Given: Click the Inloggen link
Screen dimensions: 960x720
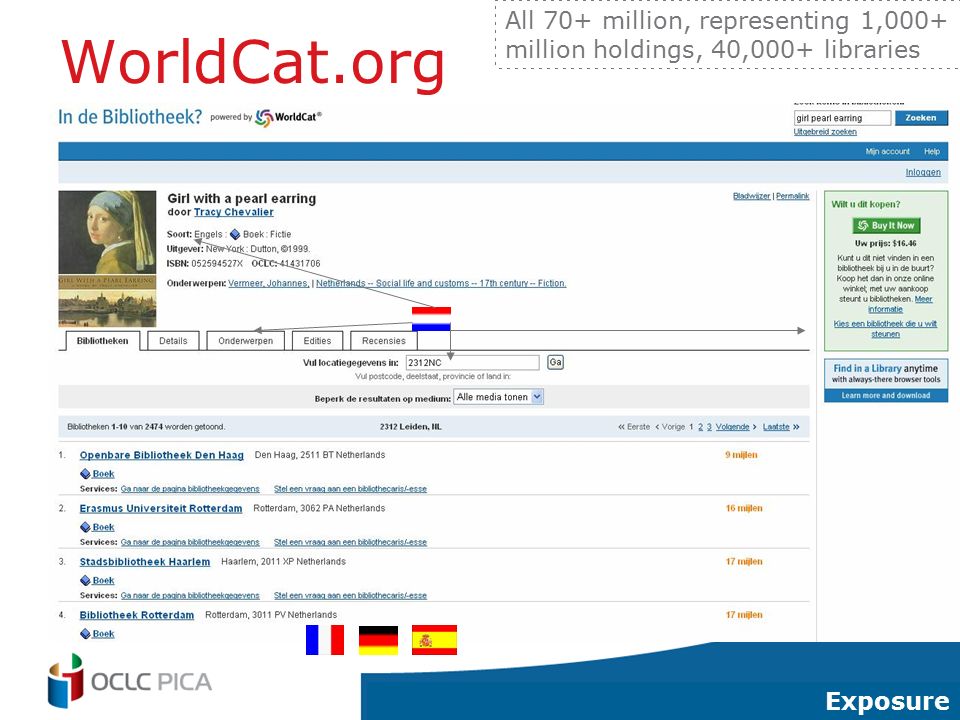Looking at the screenshot, I should tap(923, 173).
